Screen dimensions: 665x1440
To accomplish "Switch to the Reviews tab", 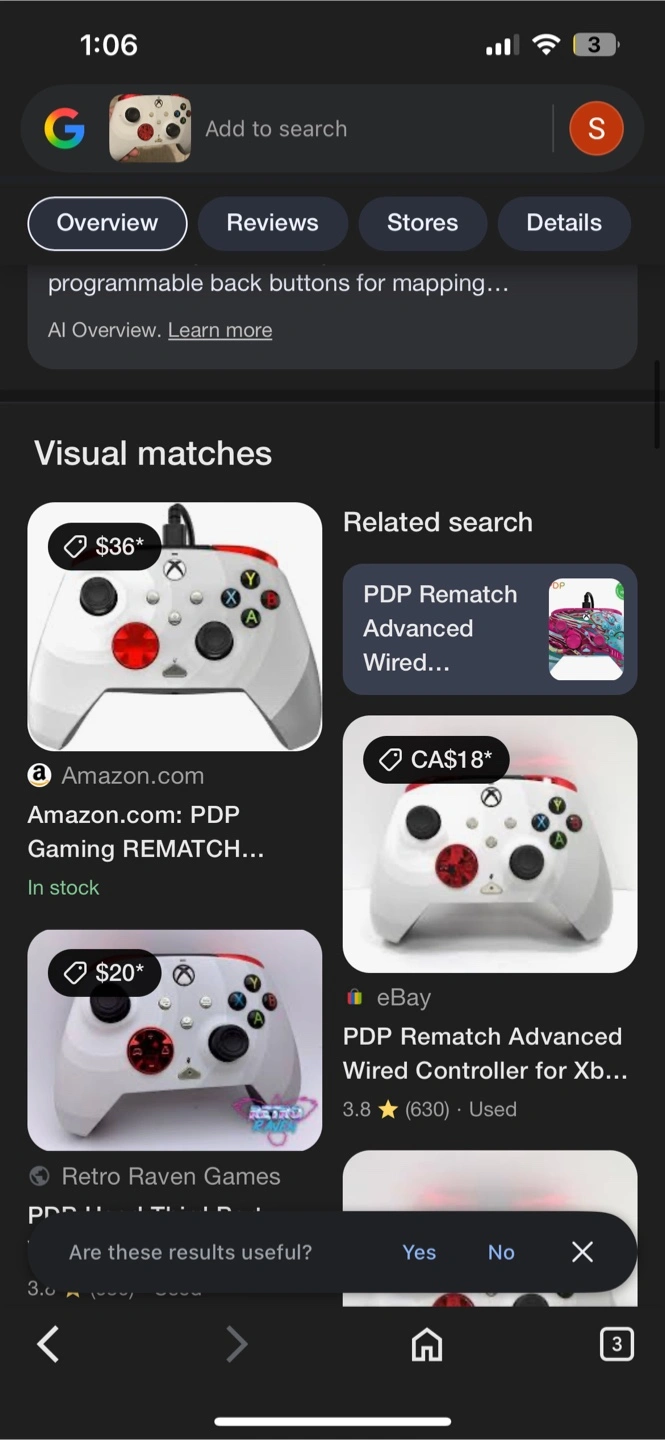I will 273,223.
